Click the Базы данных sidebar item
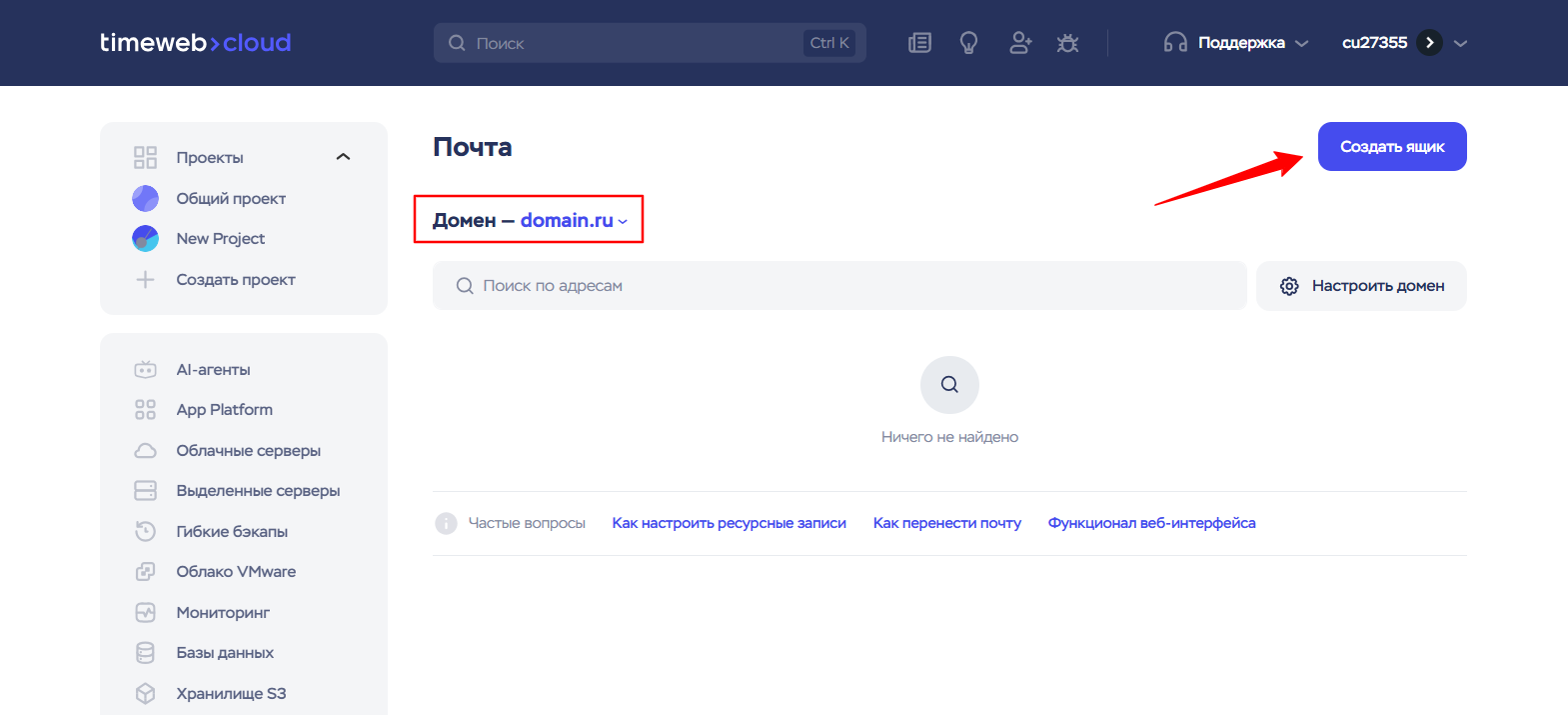The height and width of the screenshot is (715, 1568). [225, 653]
